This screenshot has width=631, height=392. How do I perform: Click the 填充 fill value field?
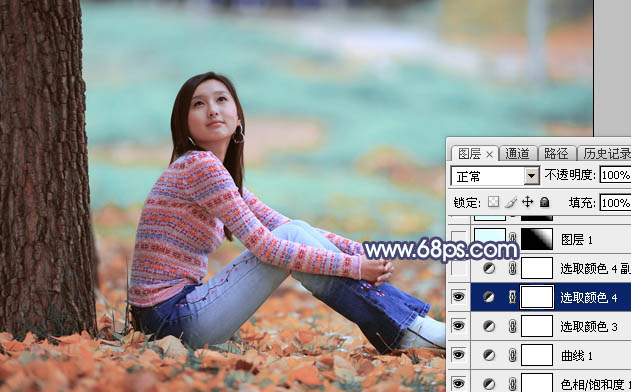(x=615, y=202)
